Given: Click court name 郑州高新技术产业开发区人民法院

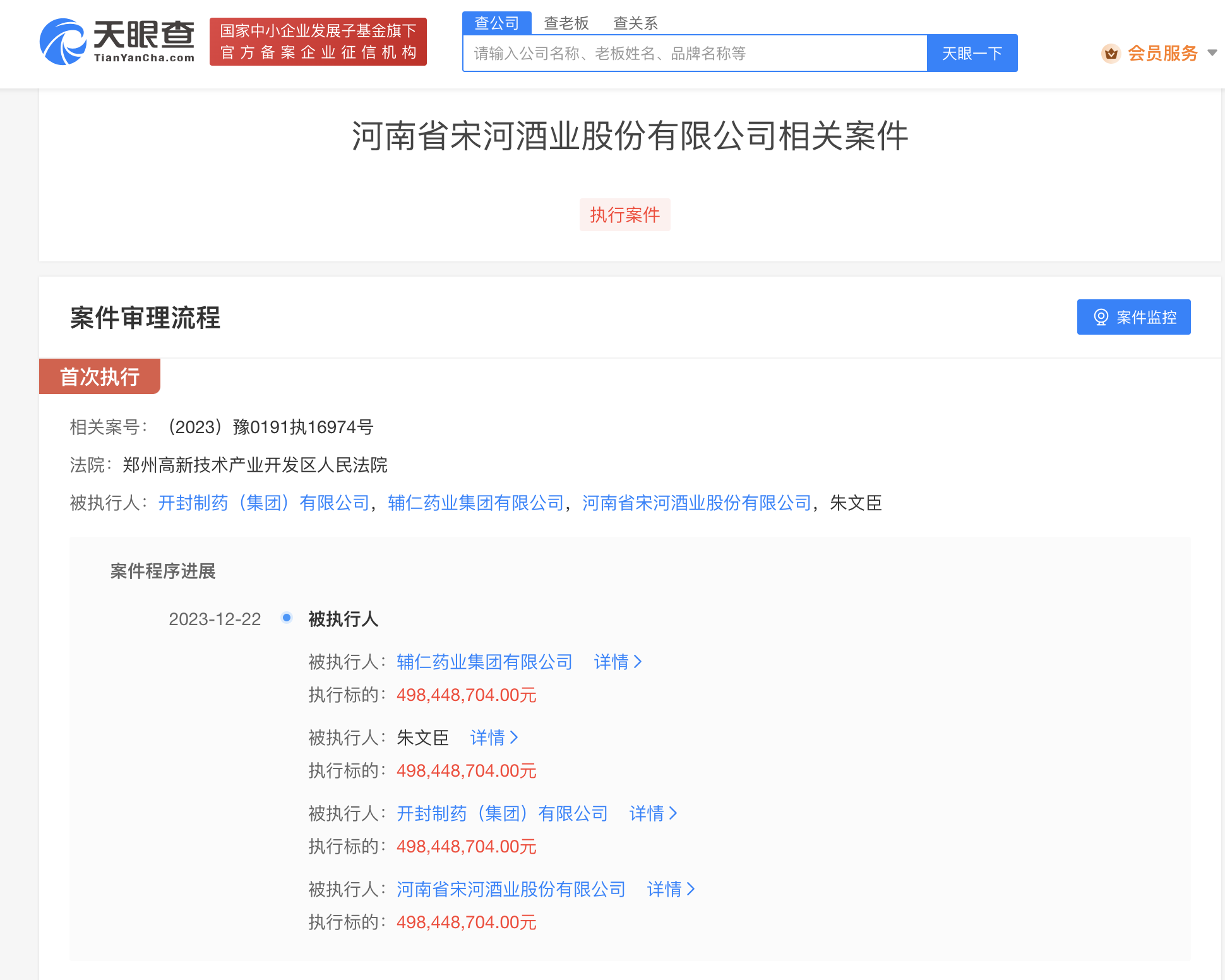Looking at the screenshot, I should point(255,465).
